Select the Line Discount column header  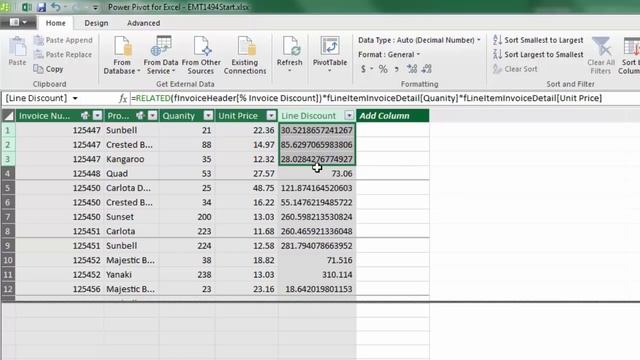[308, 116]
